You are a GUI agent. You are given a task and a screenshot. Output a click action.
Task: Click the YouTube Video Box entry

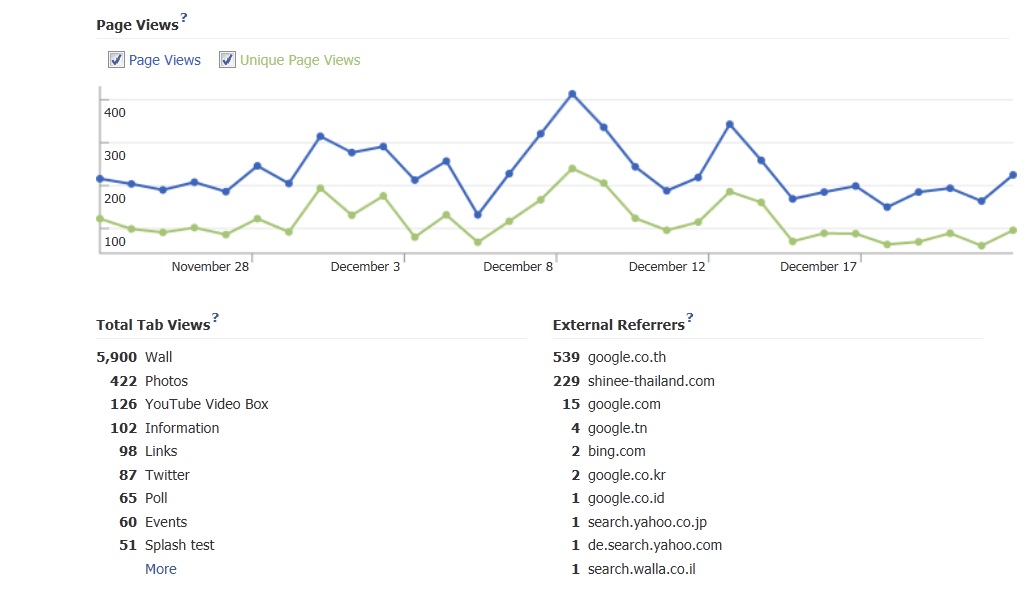206,404
